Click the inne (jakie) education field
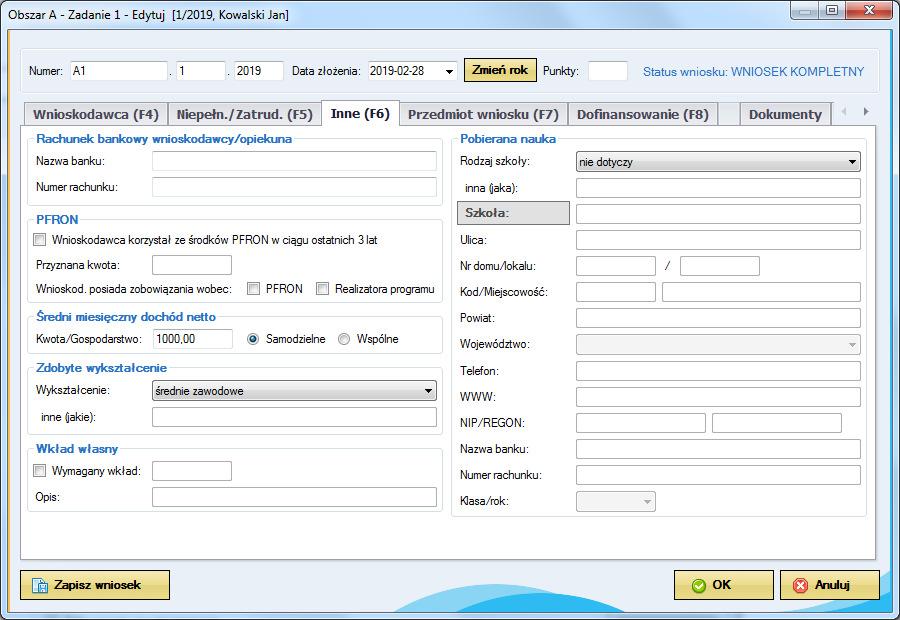 [294, 417]
